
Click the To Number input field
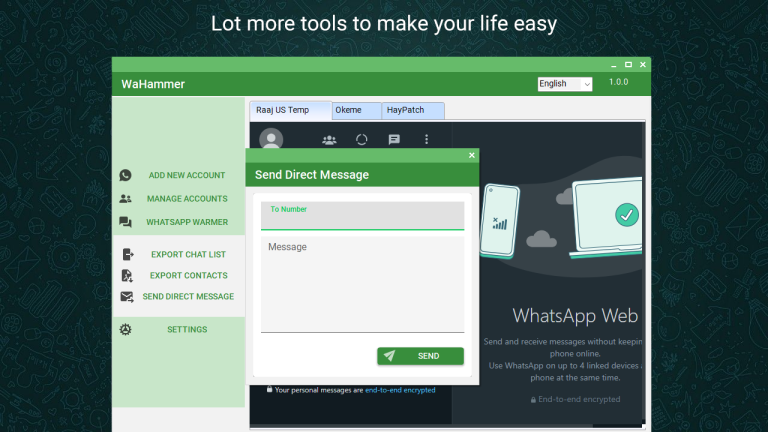tap(362, 219)
